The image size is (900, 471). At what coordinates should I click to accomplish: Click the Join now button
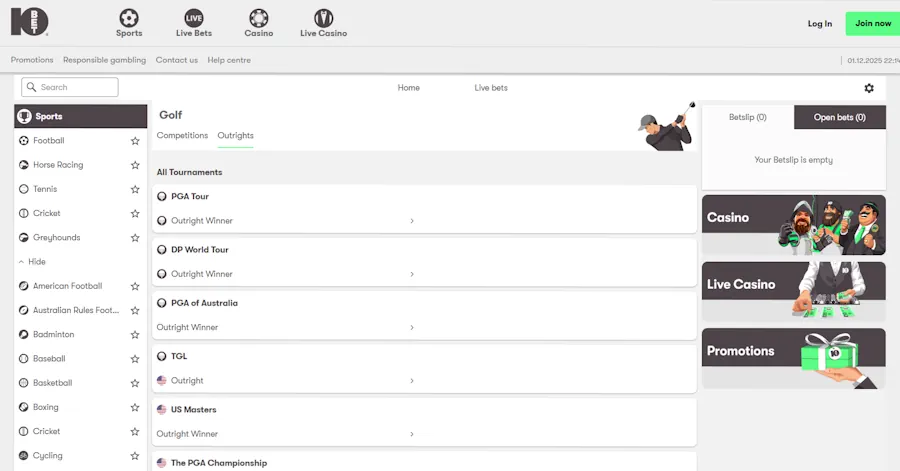(872, 24)
